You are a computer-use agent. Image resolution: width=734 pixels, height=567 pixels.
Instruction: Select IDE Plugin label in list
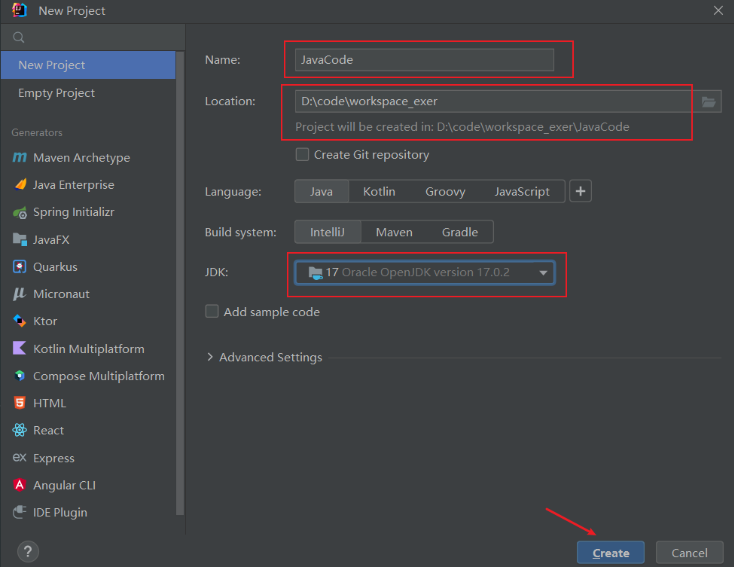pos(60,513)
